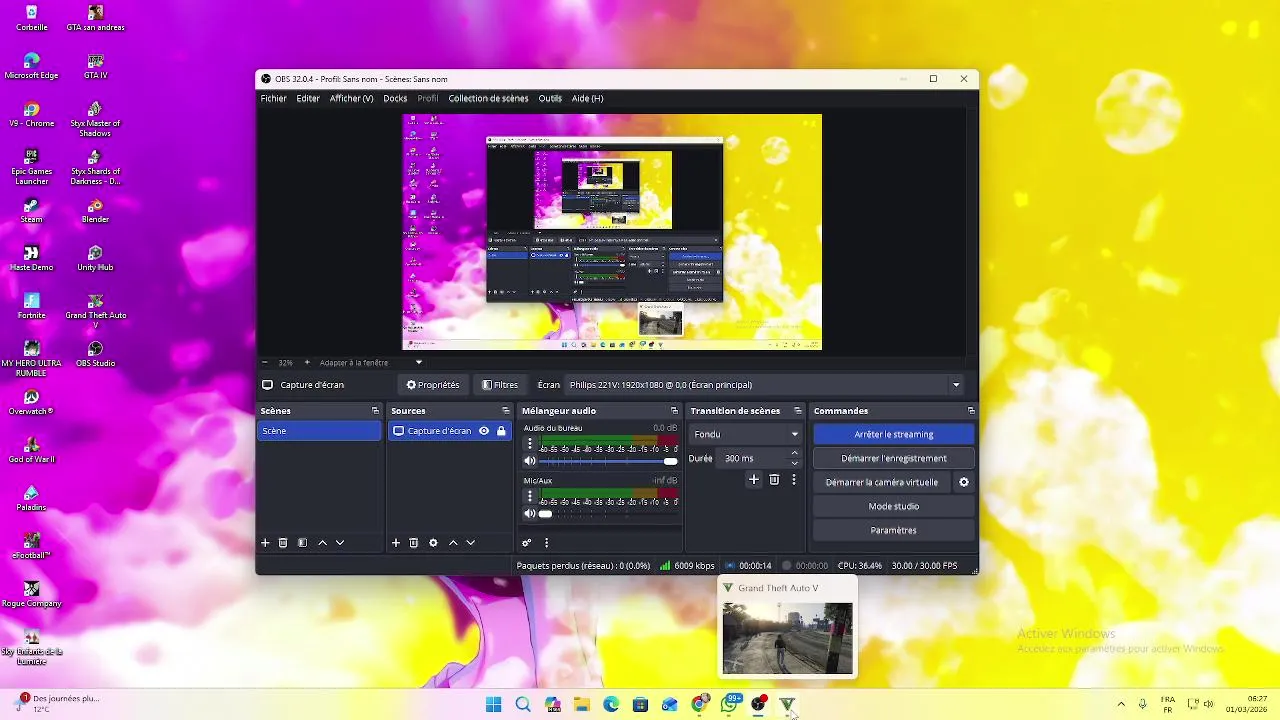This screenshot has height=720, width=1280.
Task: Open source Filtres button
Action: tap(500, 385)
